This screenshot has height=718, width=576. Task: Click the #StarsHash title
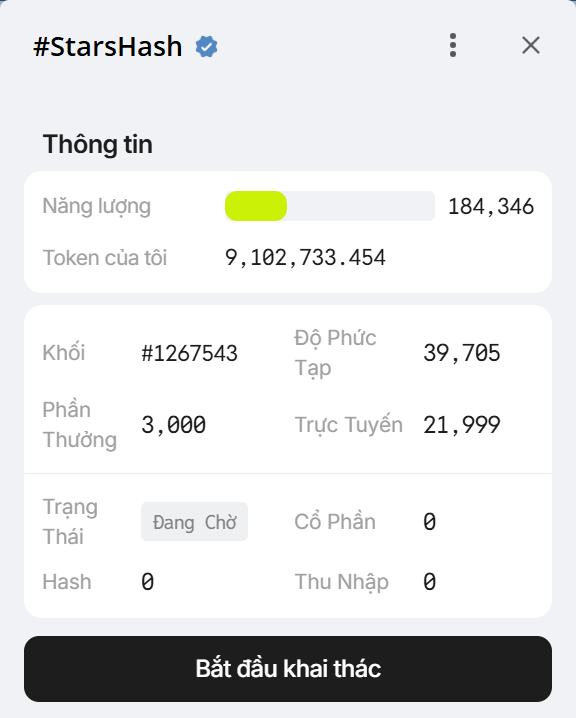pyautogui.click(x=108, y=47)
